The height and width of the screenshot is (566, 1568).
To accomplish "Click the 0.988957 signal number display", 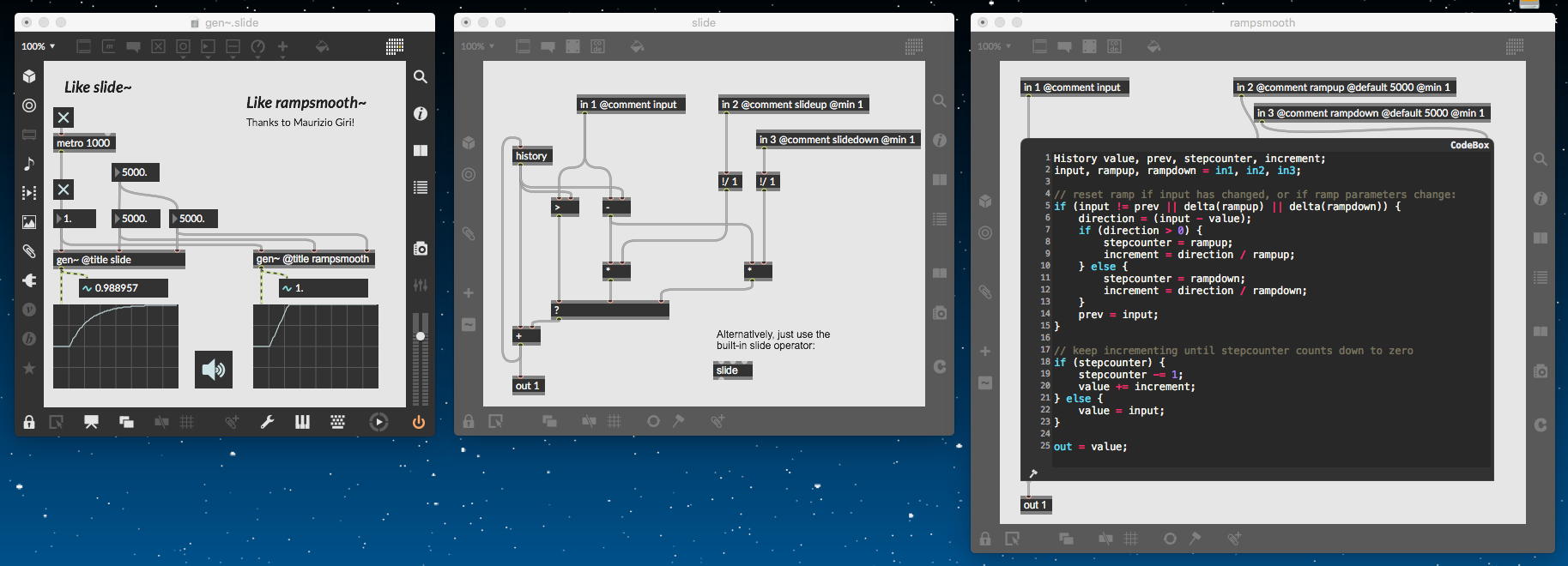I will 124,288.
